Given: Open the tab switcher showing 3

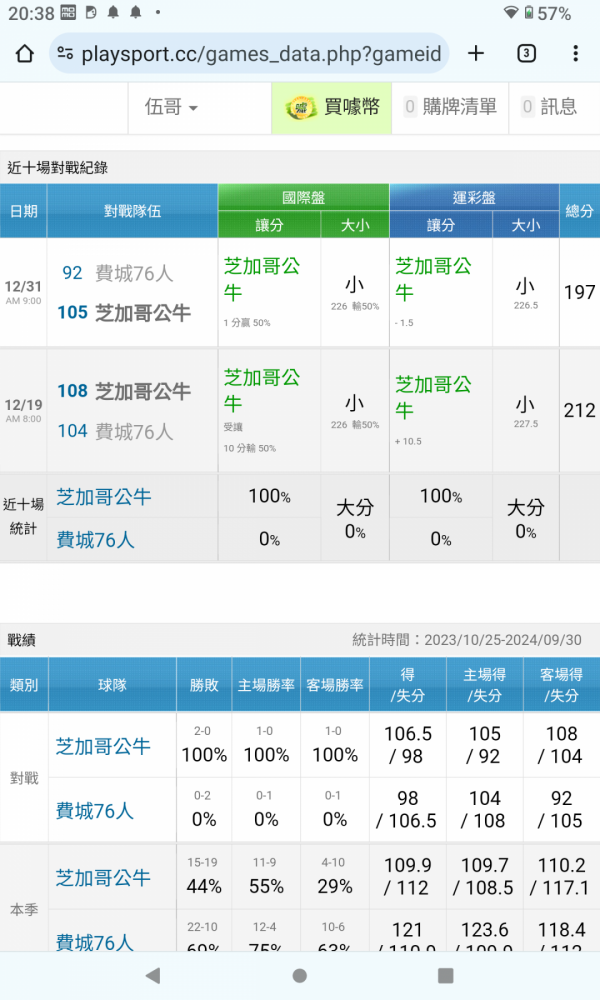Looking at the screenshot, I should pyautogui.click(x=526, y=54).
